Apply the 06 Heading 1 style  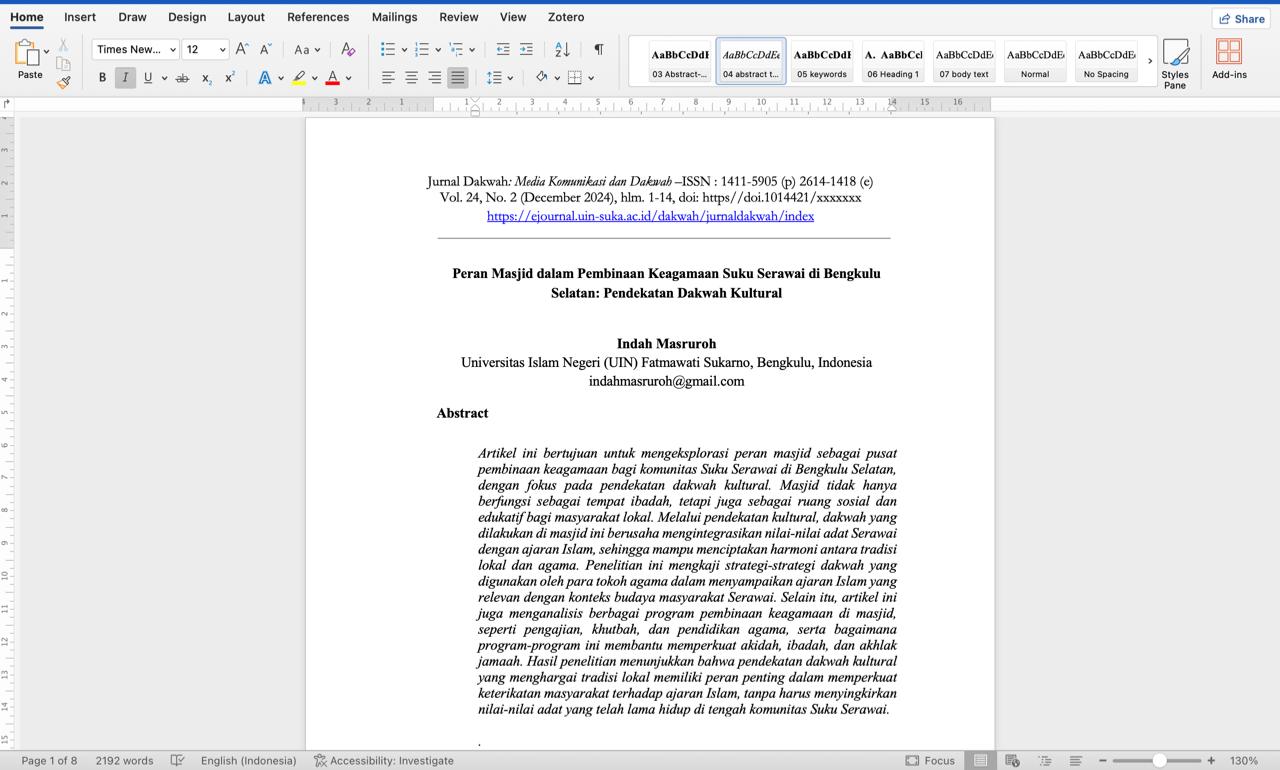893,62
